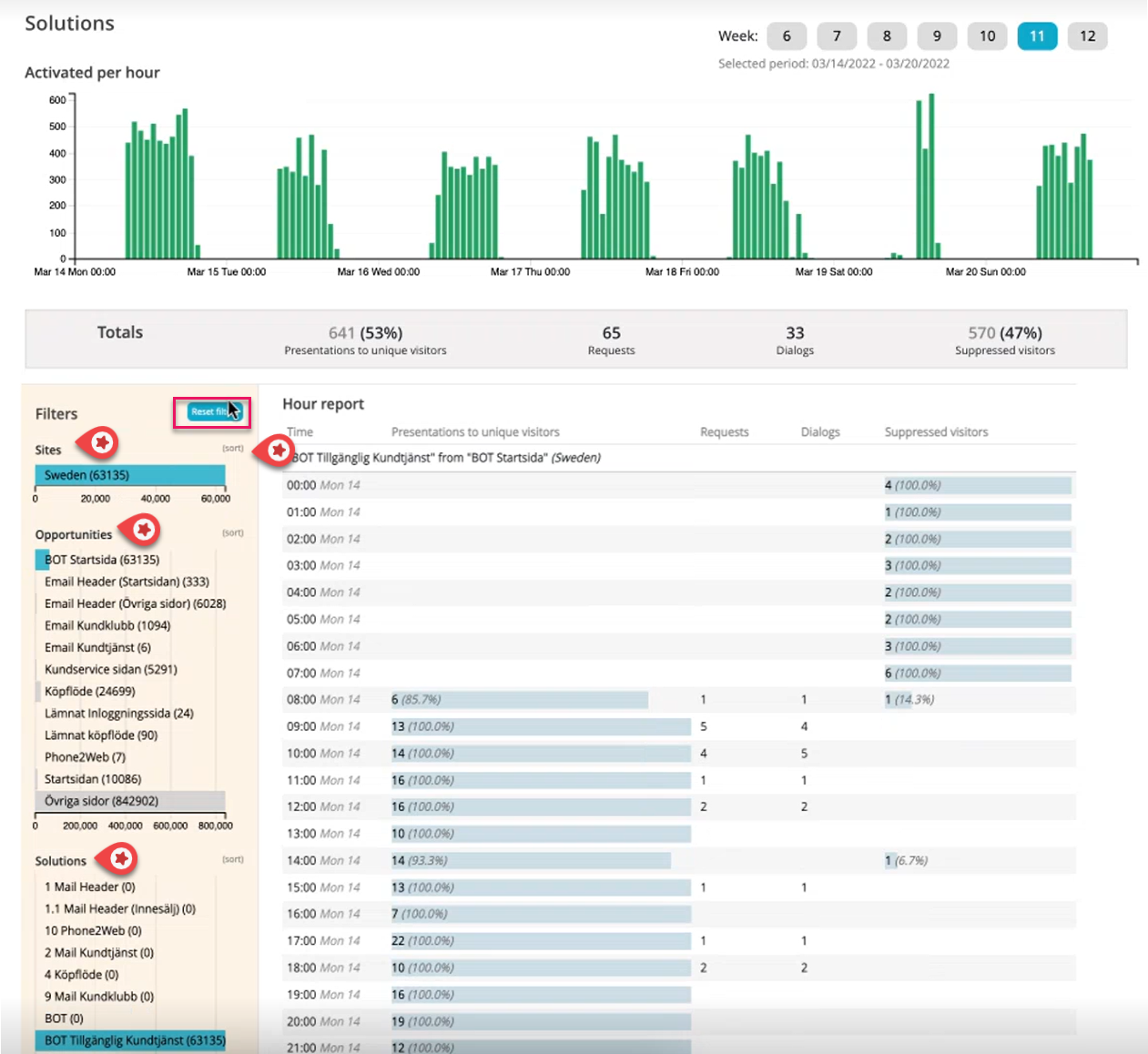Screen dimensions: 1148x1054
Task: Click the red marker beside Sites
Action: click(101, 442)
